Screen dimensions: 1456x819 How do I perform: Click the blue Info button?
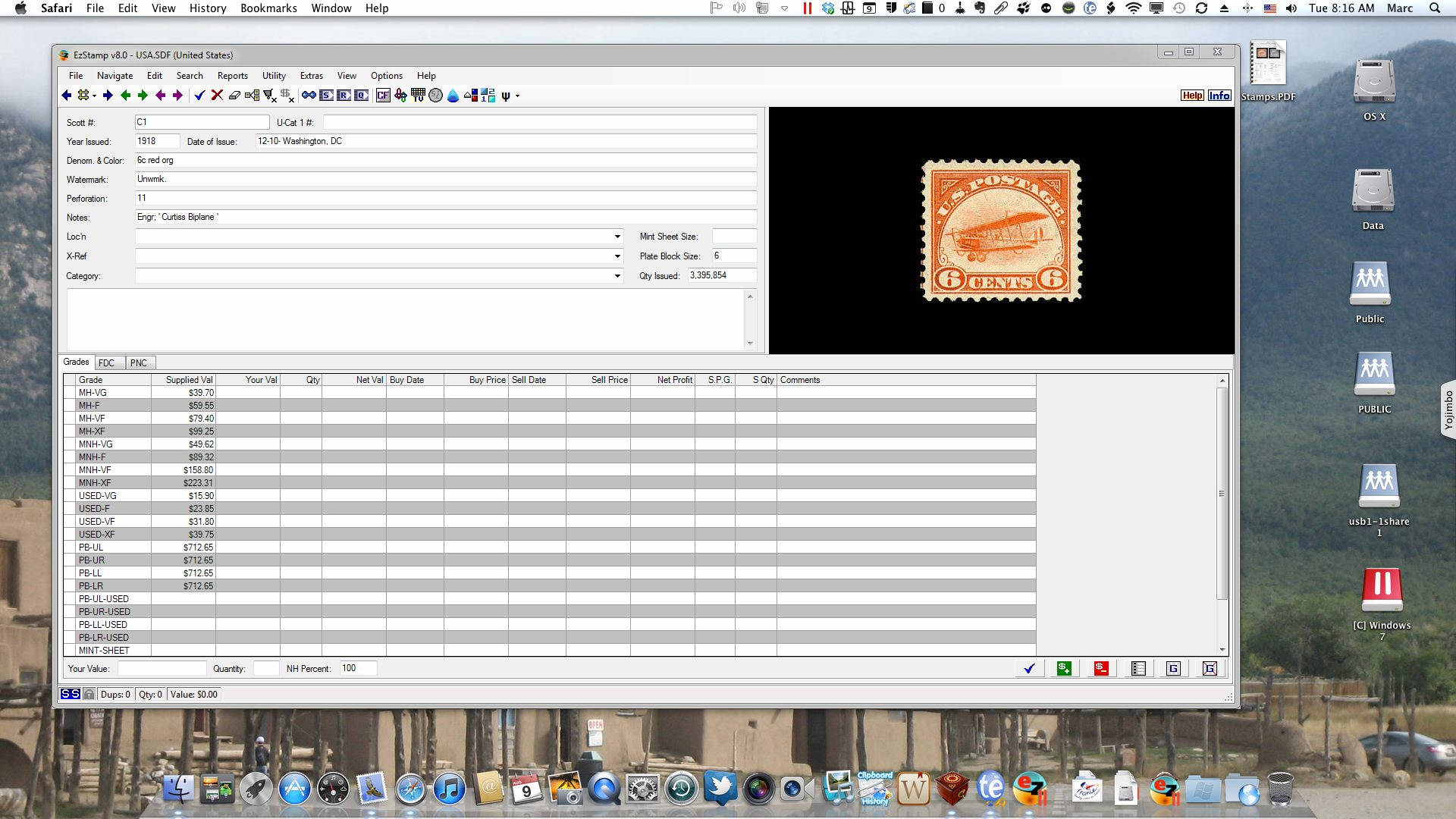click(x=1219, y=96)
